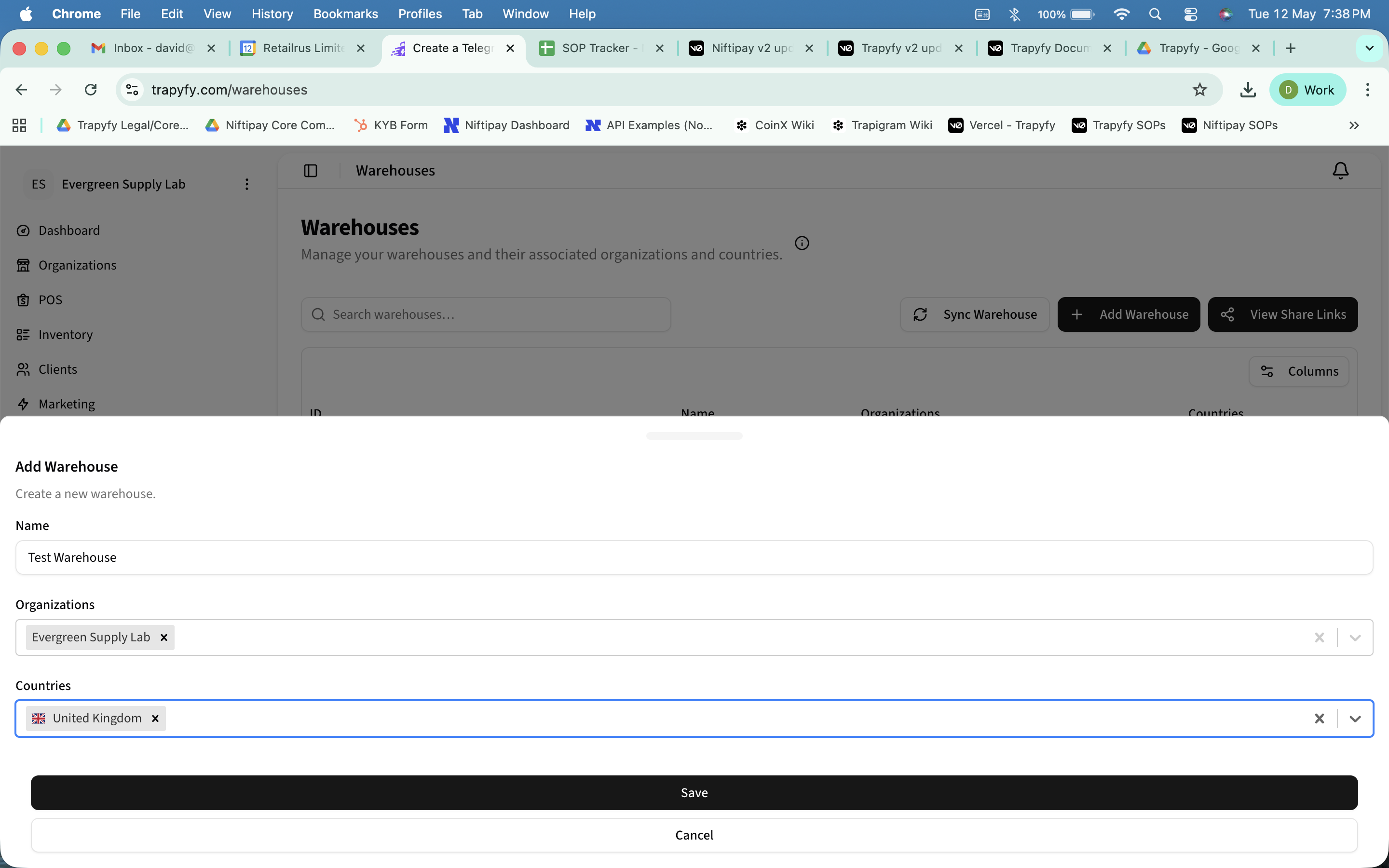Go back in browser history
The height and width of the screenshot is (868, 1389).
pyautogui.click(x=21, y=90)
